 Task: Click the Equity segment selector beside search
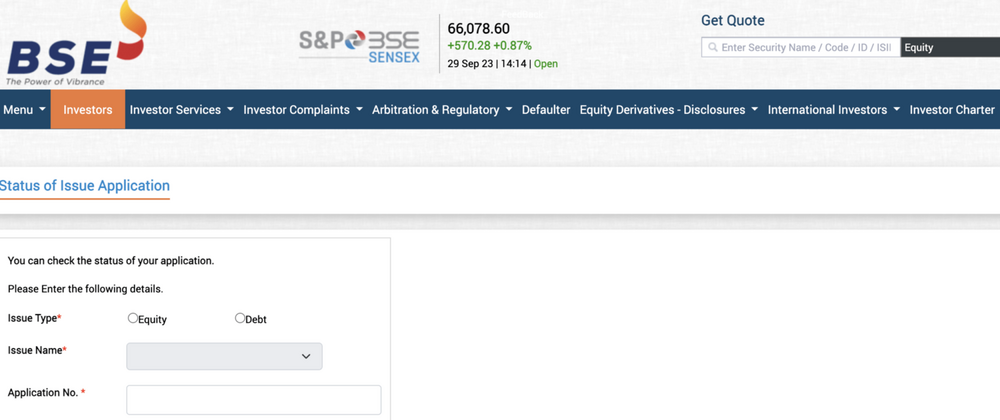(948, 47)
